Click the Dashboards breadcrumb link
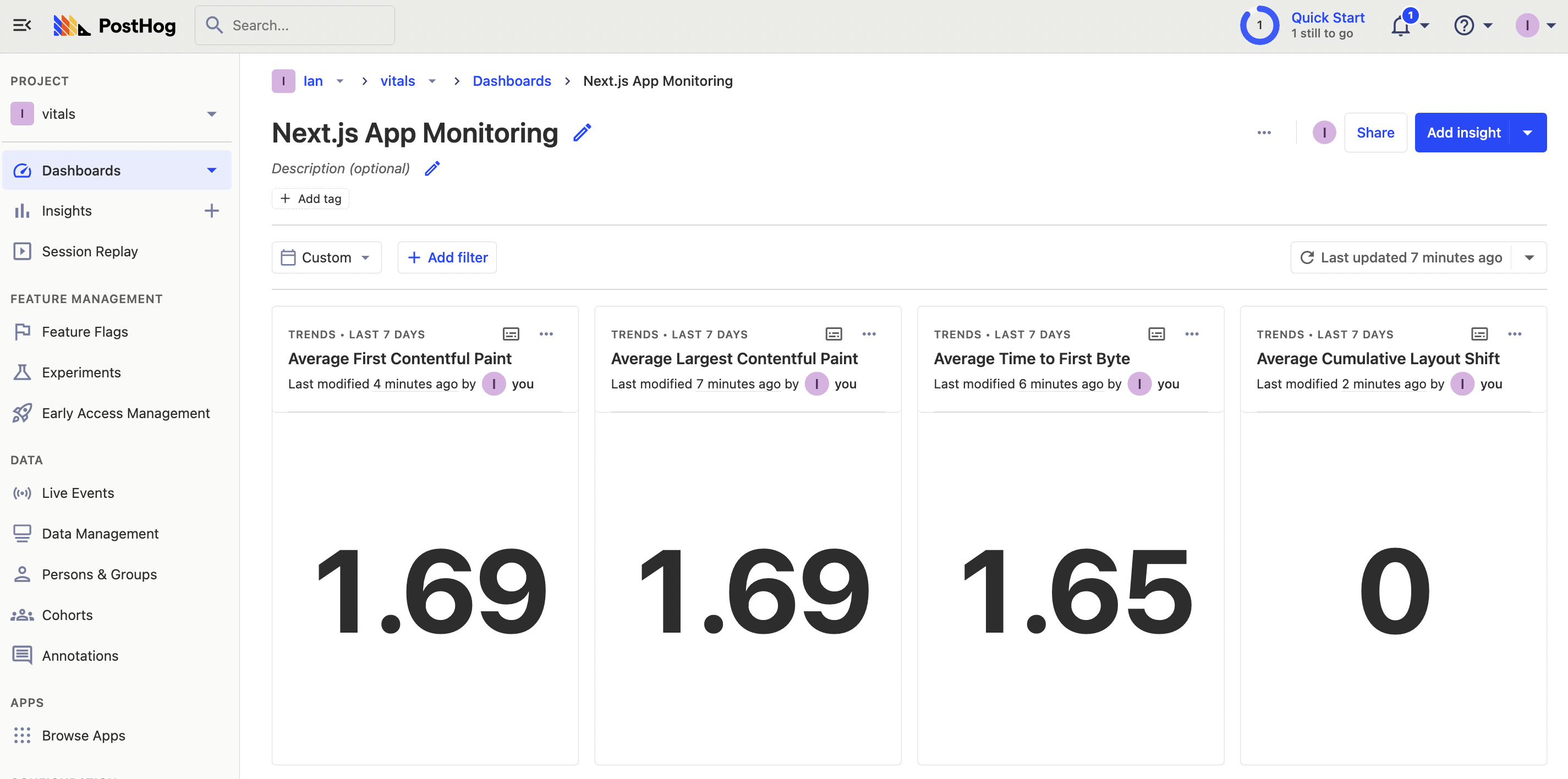1568x779 pixels. pos(511,81)
